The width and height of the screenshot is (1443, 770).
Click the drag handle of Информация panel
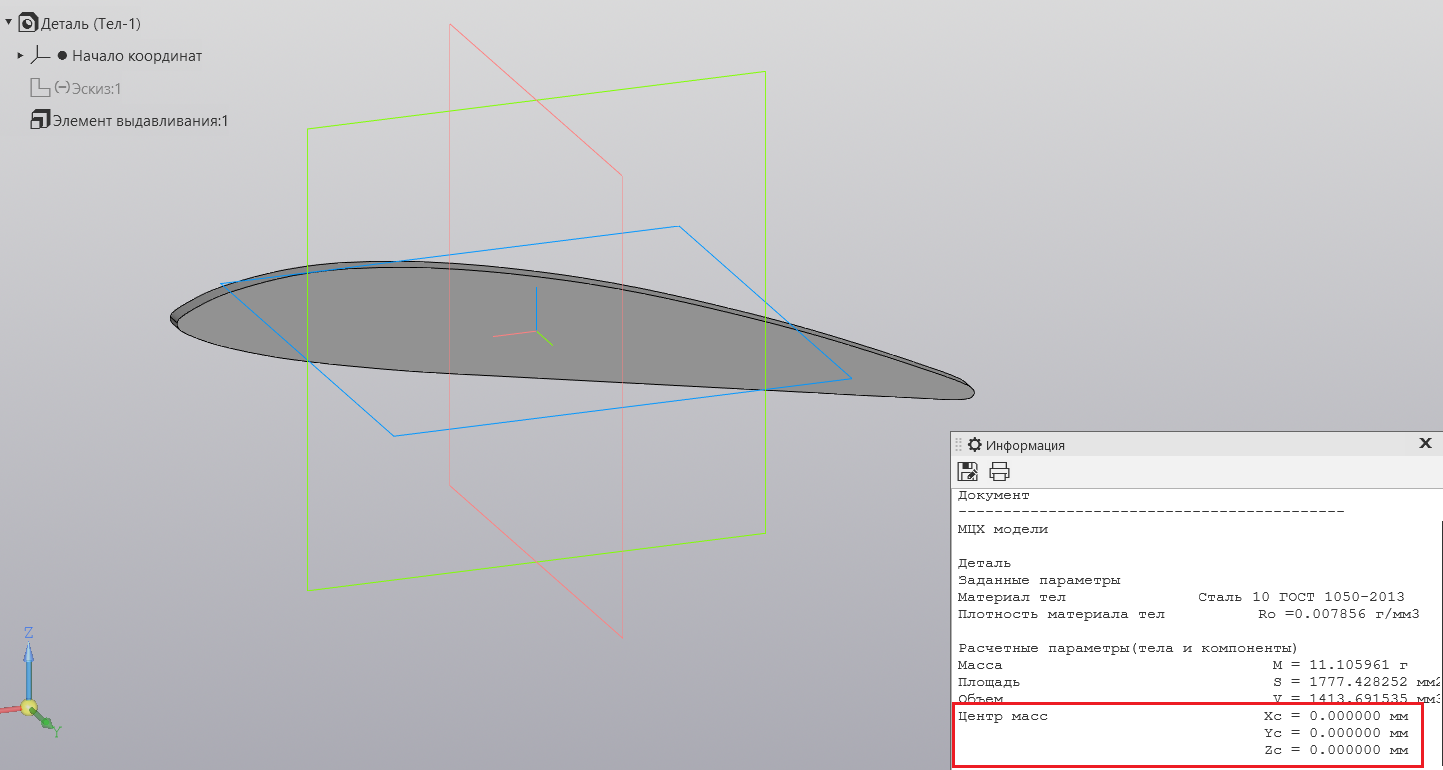pos(958,445)
